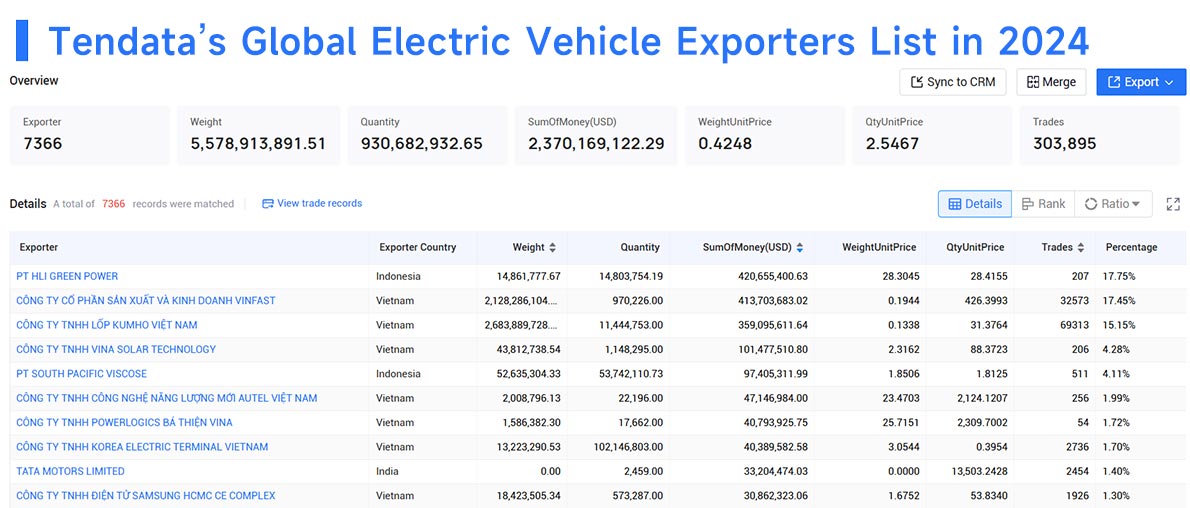The width and height of the screenshot is (1190, 508).
Task: Open KOREA ELECTRIC TERMINAL VIETNAM link
Action: [142, 446]
